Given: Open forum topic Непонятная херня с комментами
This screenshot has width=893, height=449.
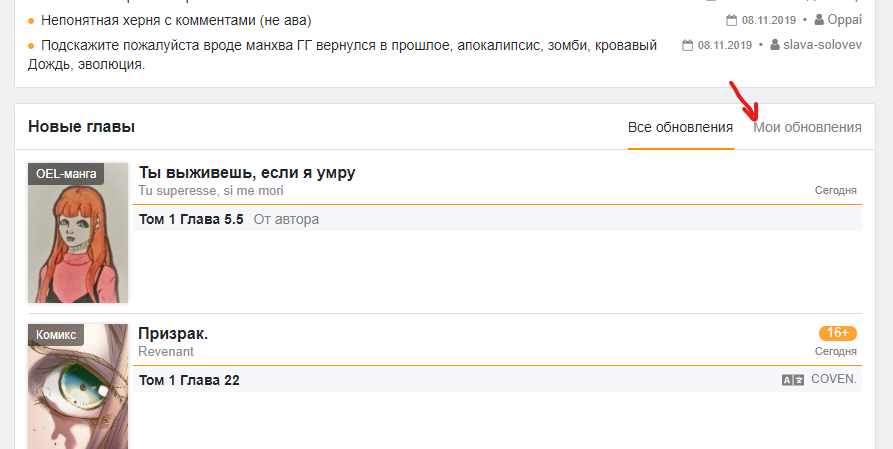Looking at the screenshot, I should tap(176, 21).
